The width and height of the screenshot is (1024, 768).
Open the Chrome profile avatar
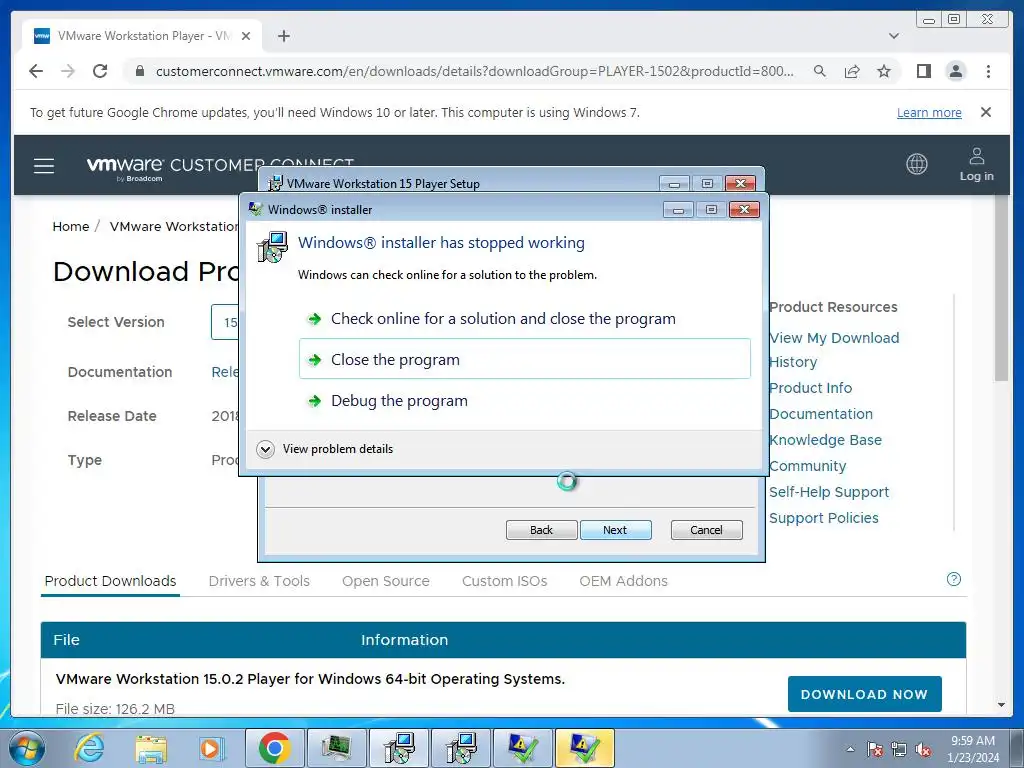[955, 71]
